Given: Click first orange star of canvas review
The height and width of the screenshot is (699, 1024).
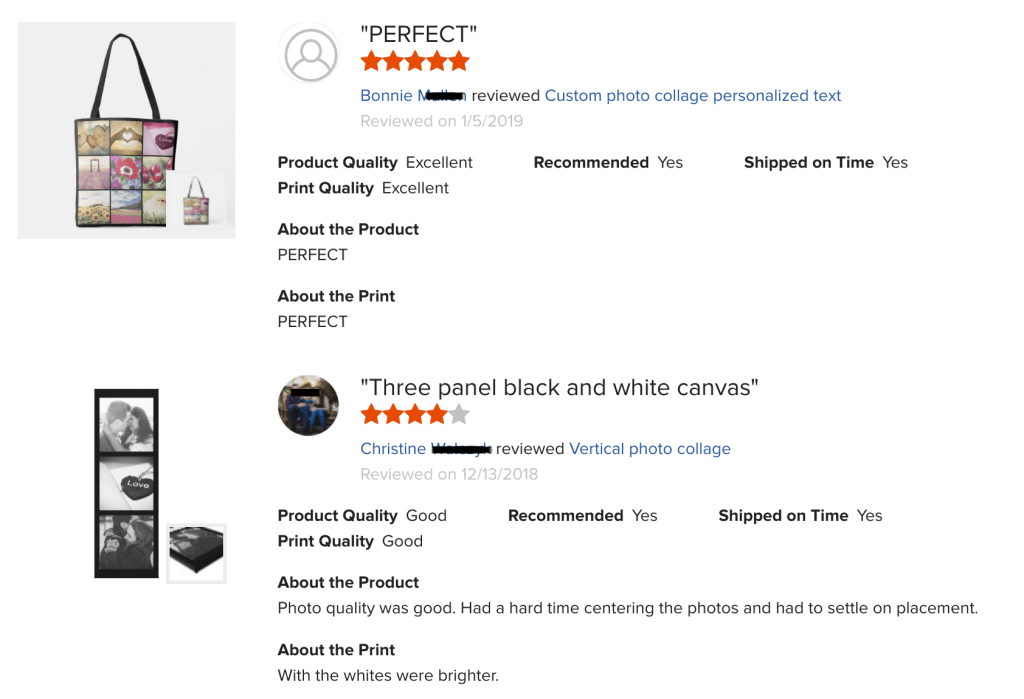Looking at the screenshot, I should [x=371, y=414].
